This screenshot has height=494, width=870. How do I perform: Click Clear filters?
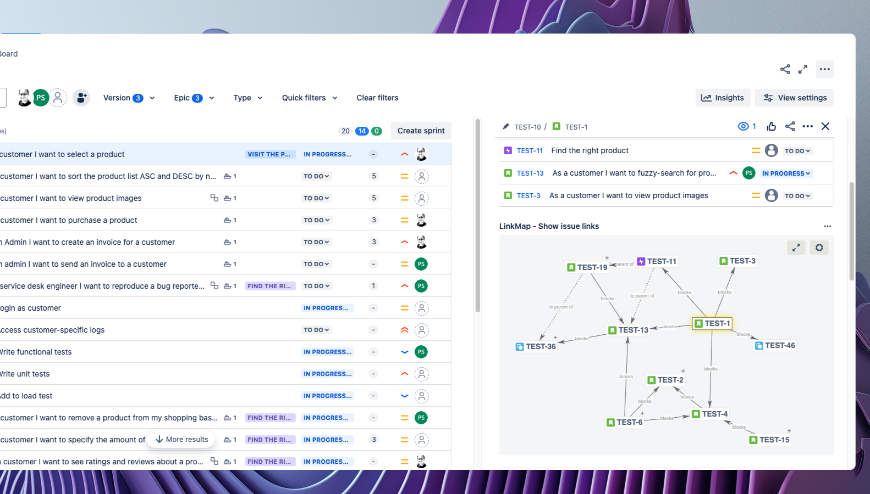pyautogui.click(x=377, y=98)
